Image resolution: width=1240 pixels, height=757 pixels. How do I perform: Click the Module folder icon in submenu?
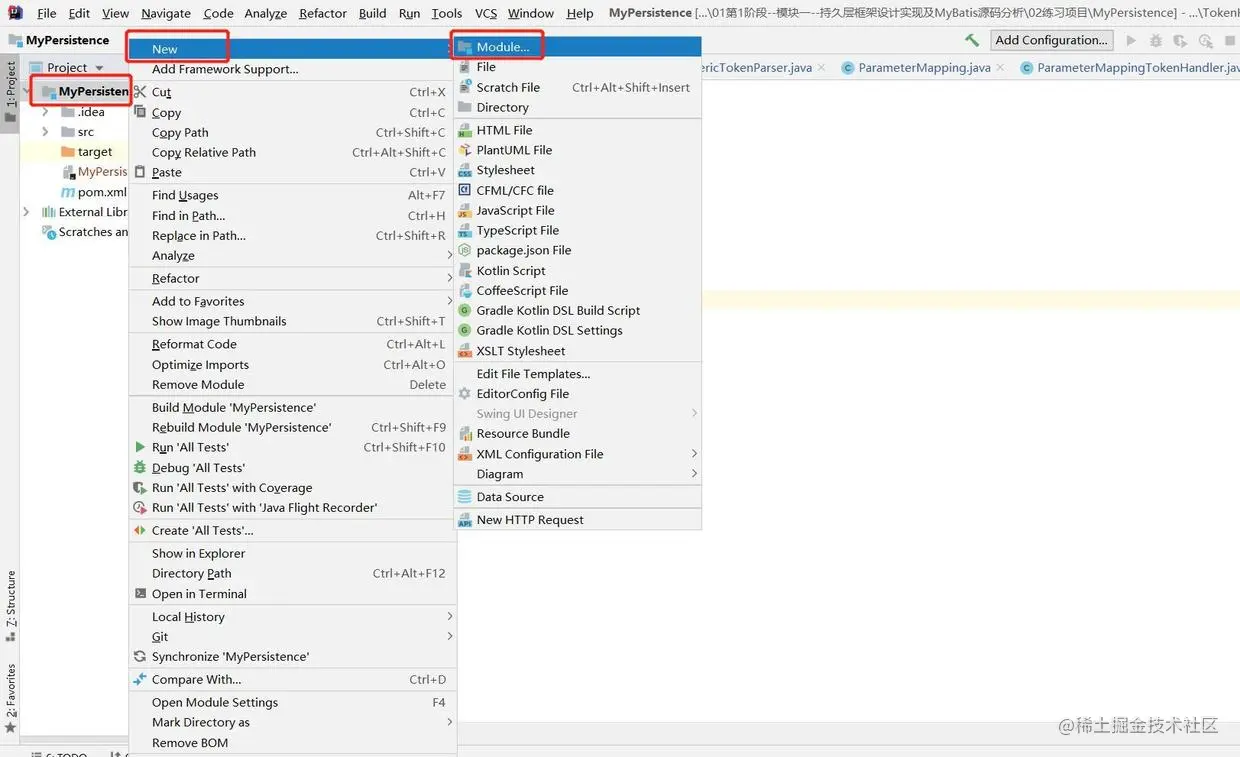pyautogui.click(x=464, y=47)
